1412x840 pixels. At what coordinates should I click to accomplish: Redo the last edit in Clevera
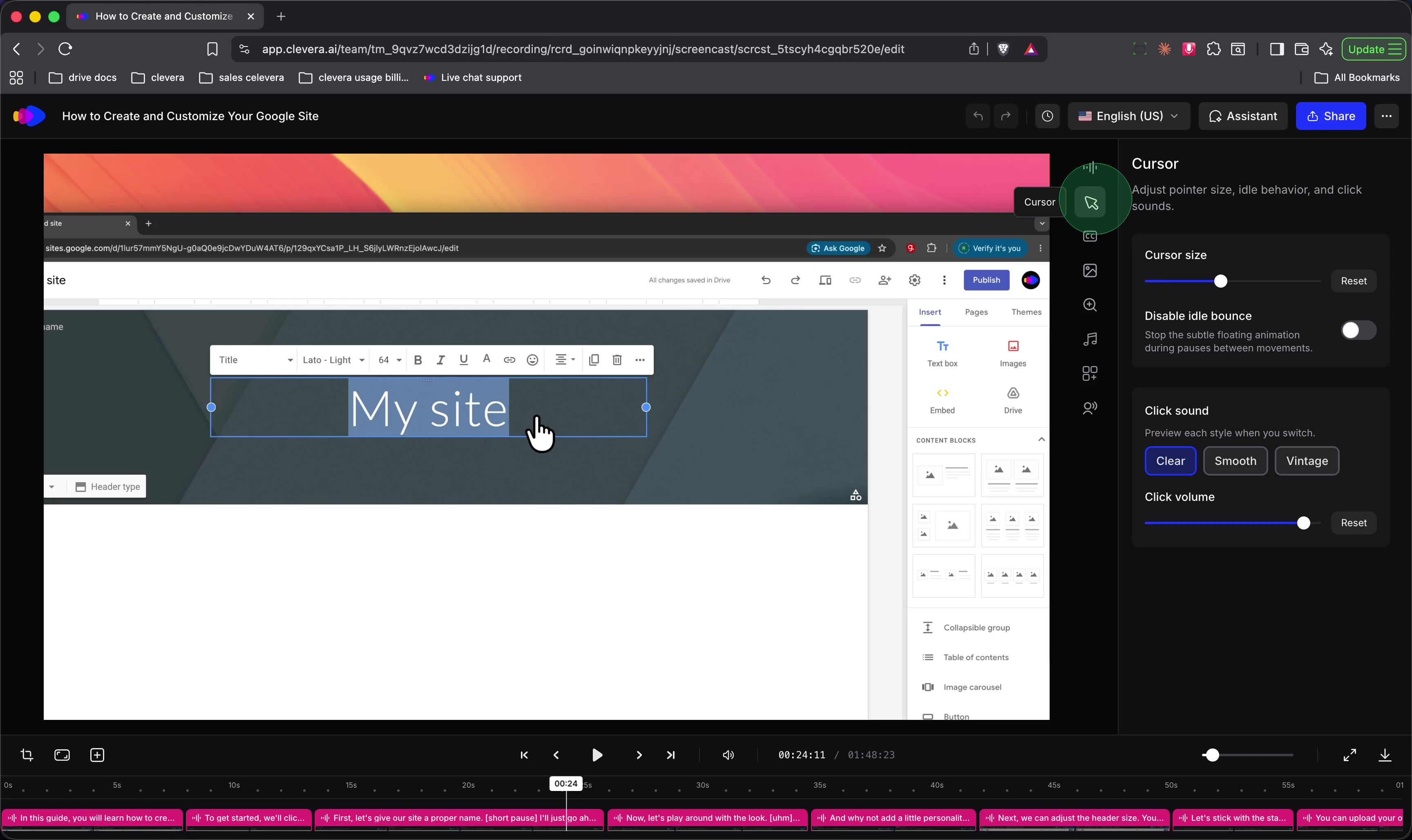point(1005,116)
